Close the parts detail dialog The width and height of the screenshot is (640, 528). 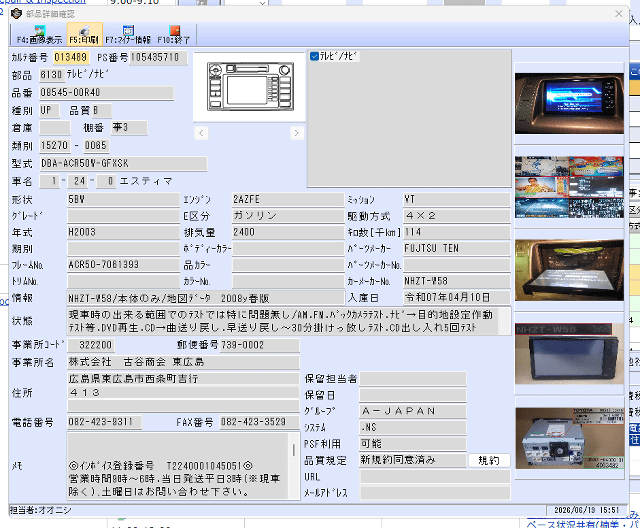tap(618, 14)
